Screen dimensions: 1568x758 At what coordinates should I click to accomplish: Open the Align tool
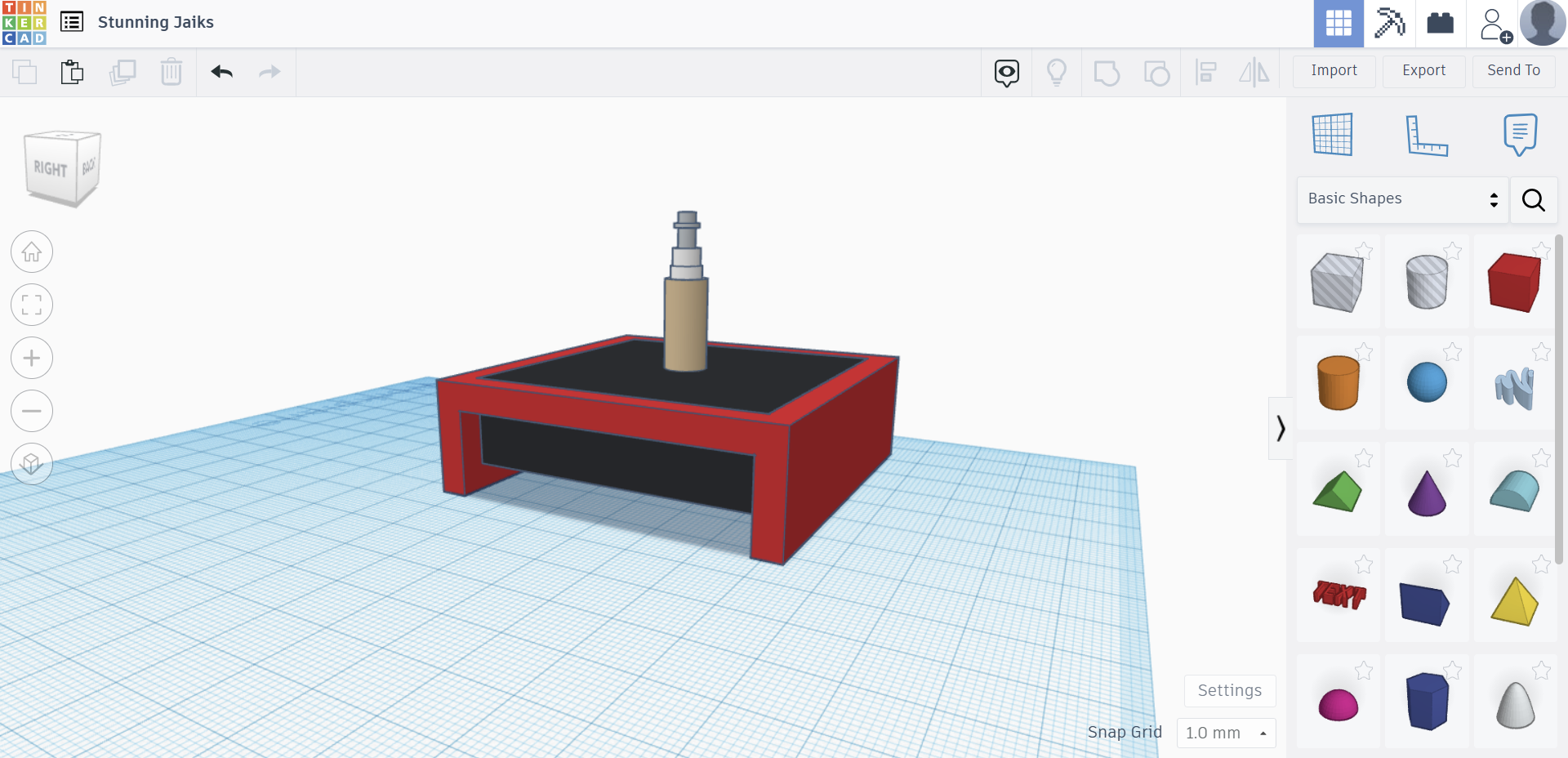tap(1206, 72)
